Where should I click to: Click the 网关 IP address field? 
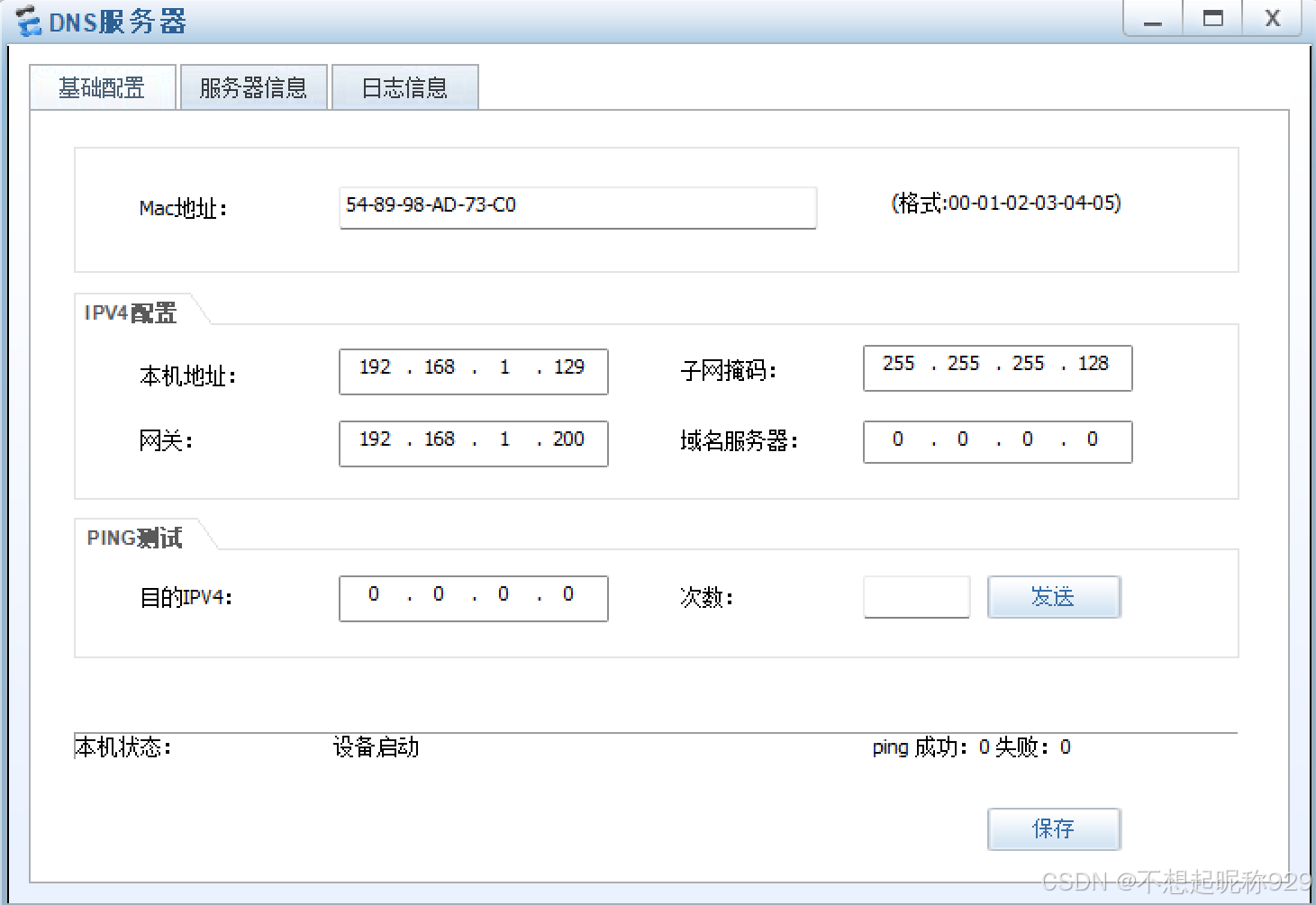point(474,444)
